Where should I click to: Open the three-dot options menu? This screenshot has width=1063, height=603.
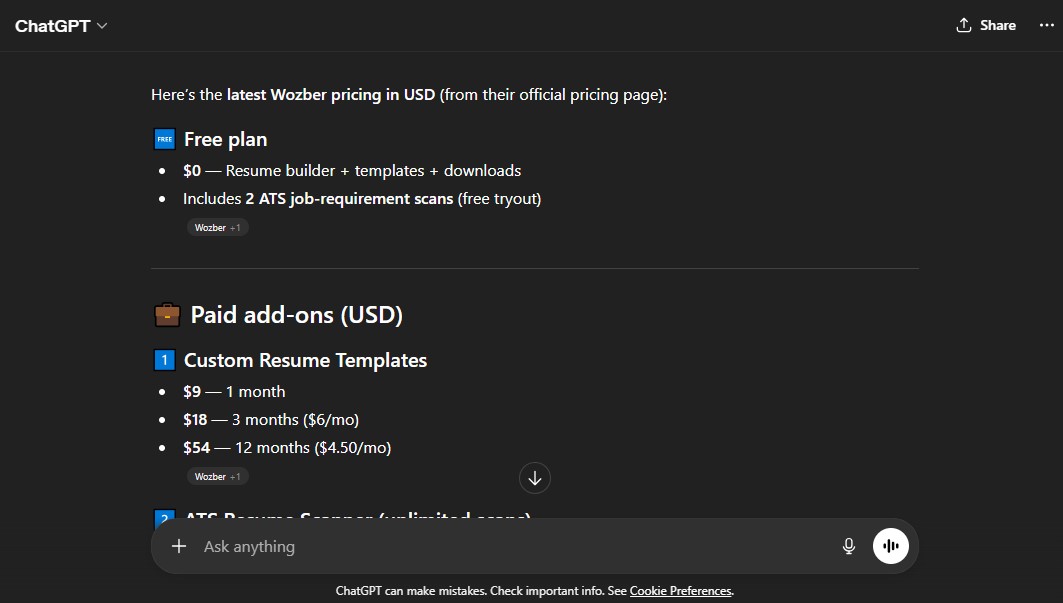point(1046,24)
